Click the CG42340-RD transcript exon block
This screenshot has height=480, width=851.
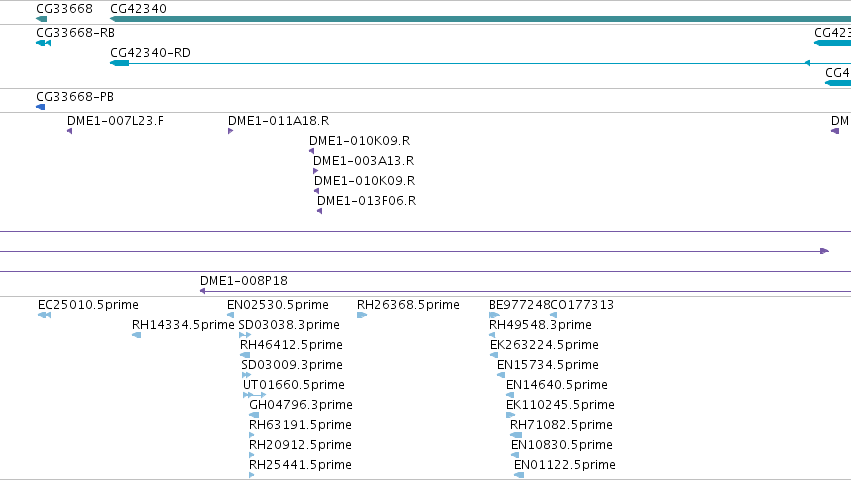(x=120, y=63)
